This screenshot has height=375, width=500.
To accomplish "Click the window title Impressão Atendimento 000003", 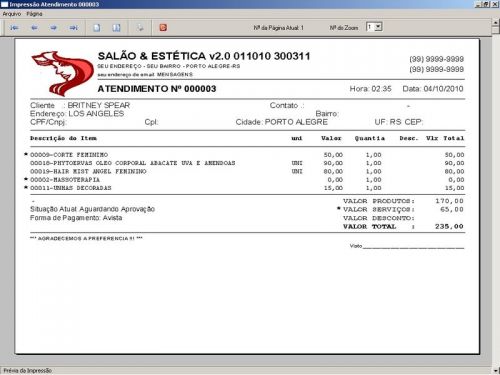I will pyautogui.click(x=54, y=4).
